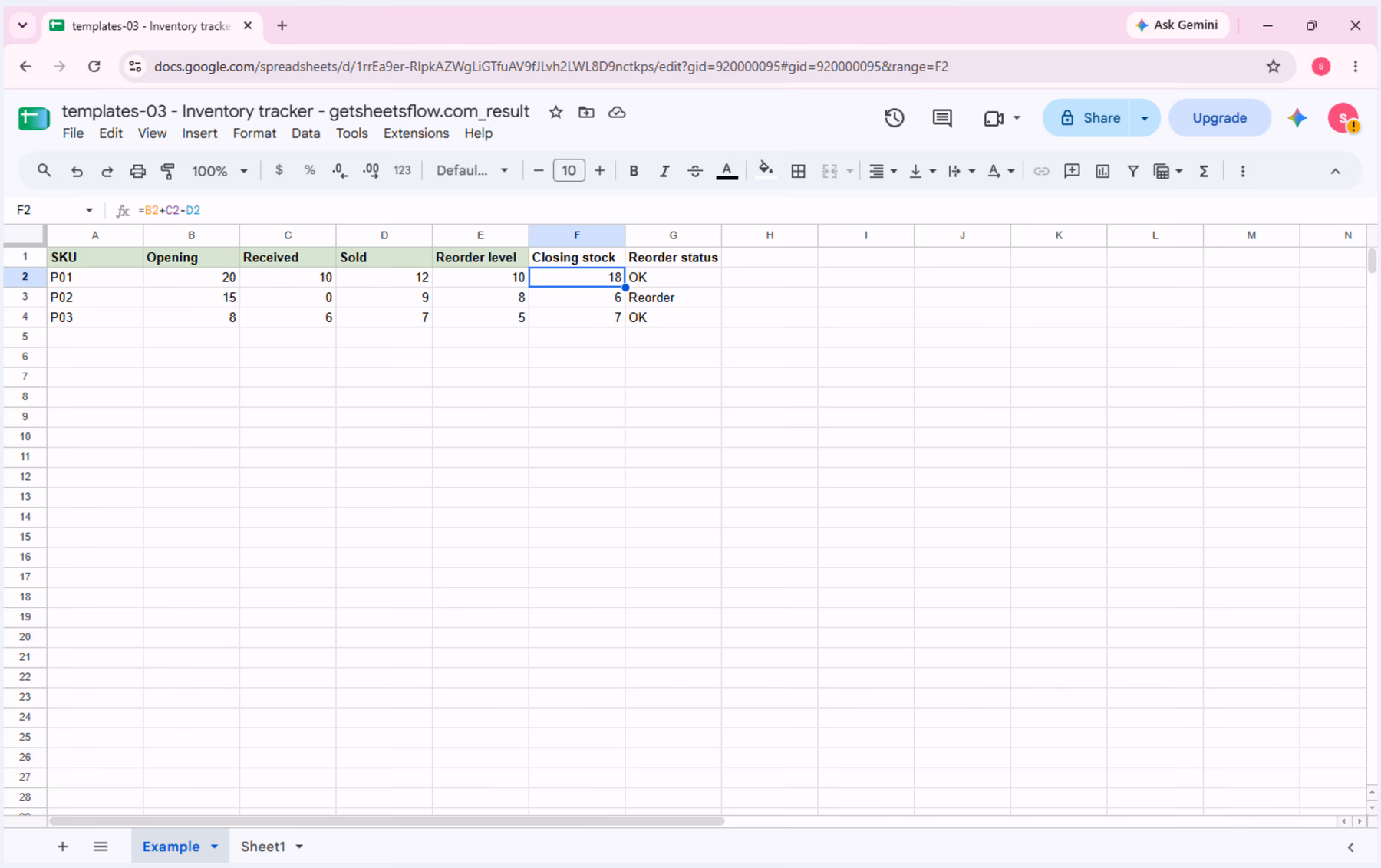Open Extensions menu

(x=416, y=133)
